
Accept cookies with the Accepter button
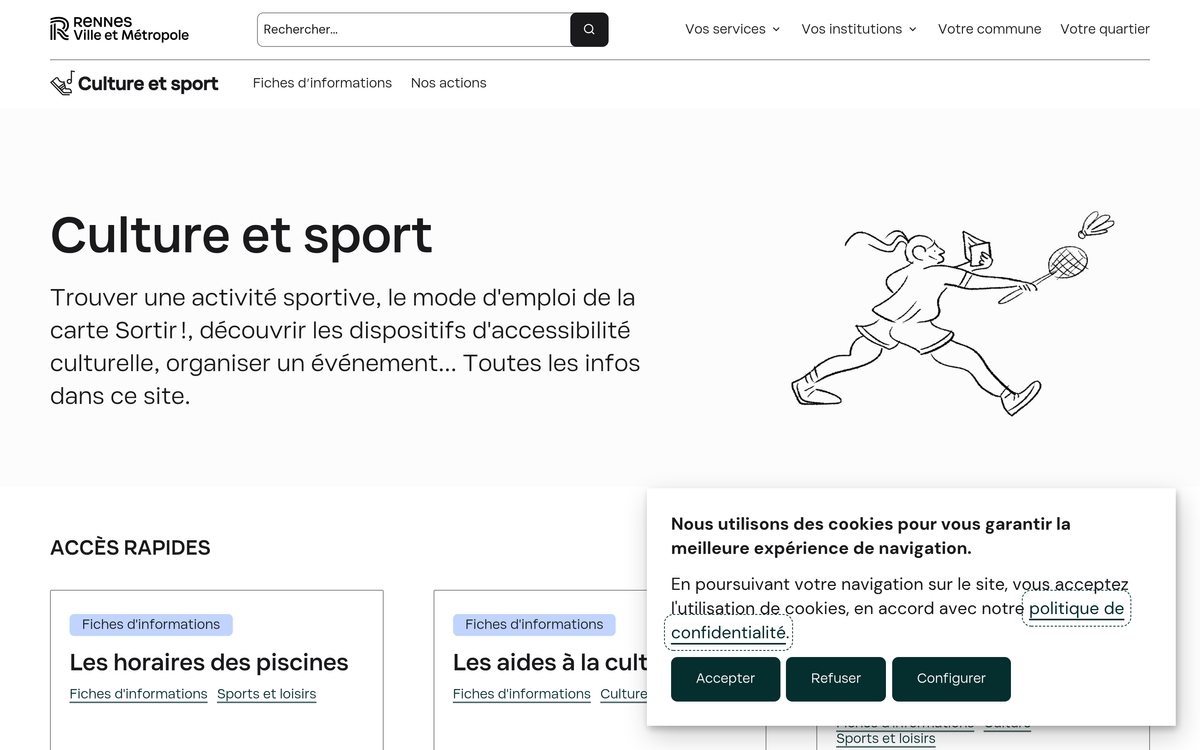point(725,678)
